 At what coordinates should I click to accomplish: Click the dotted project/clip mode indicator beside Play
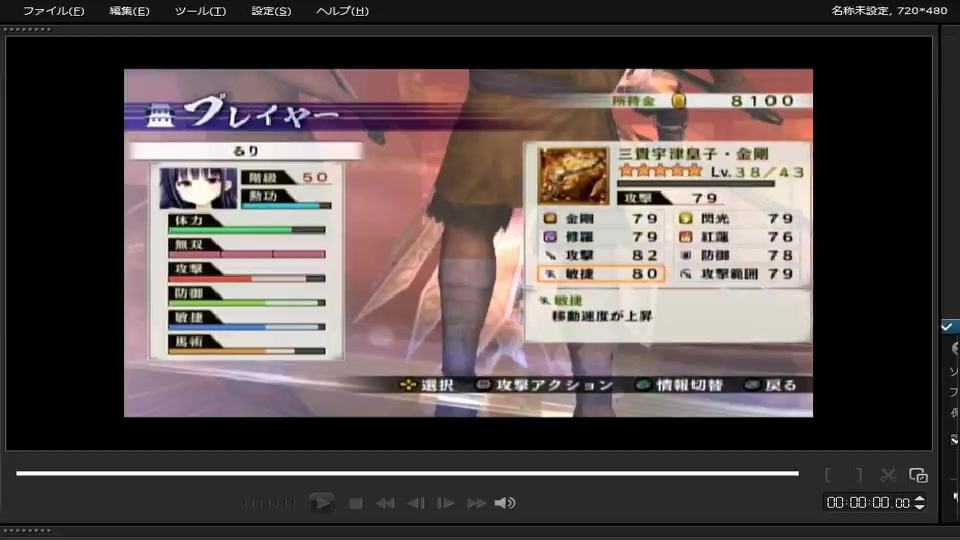pyautogui.click(x=269, y=503)
